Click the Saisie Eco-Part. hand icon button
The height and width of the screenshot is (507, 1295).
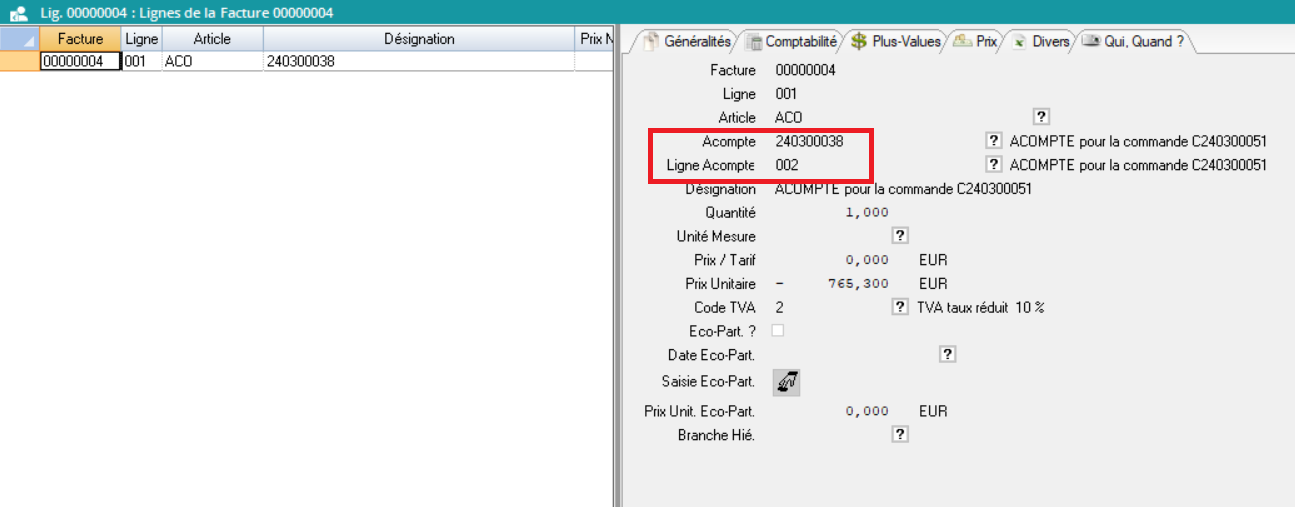pyautogui.click(x=787, y=382)
